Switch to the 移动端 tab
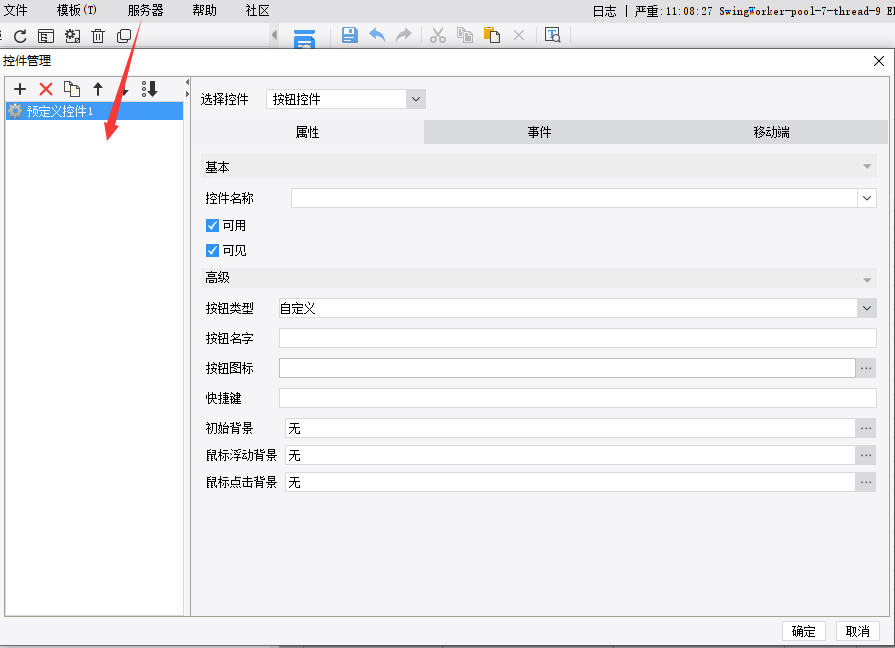This screenshot has height=648, width=895. tap(772, 132)
